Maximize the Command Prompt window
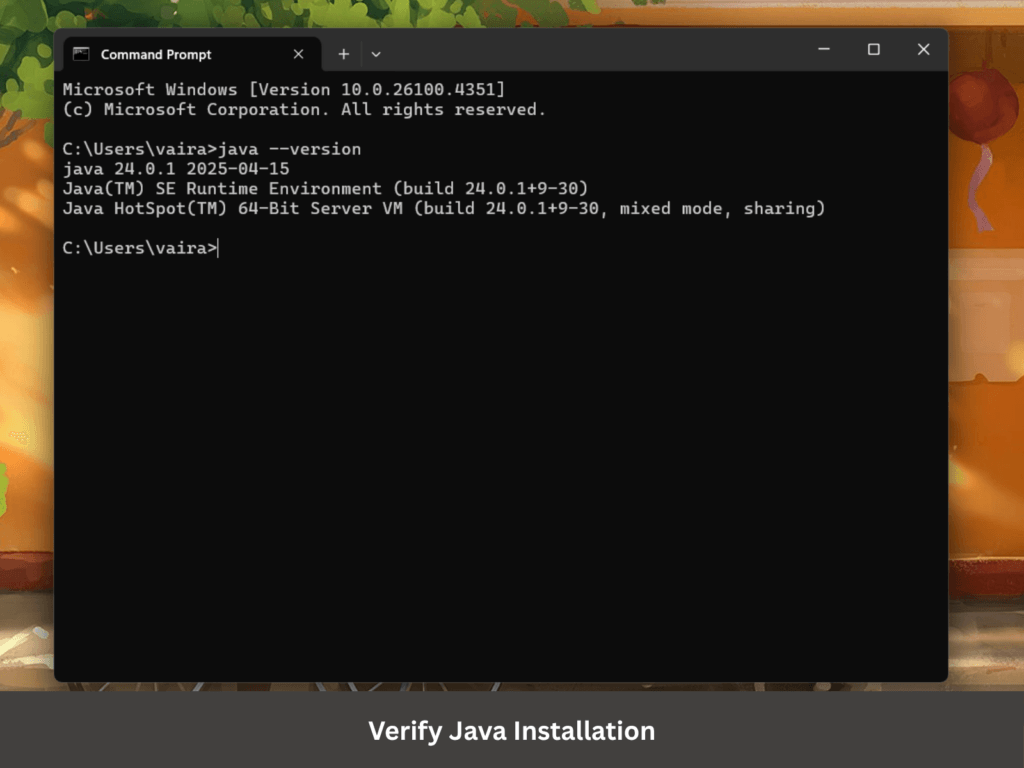 (873, 49)
